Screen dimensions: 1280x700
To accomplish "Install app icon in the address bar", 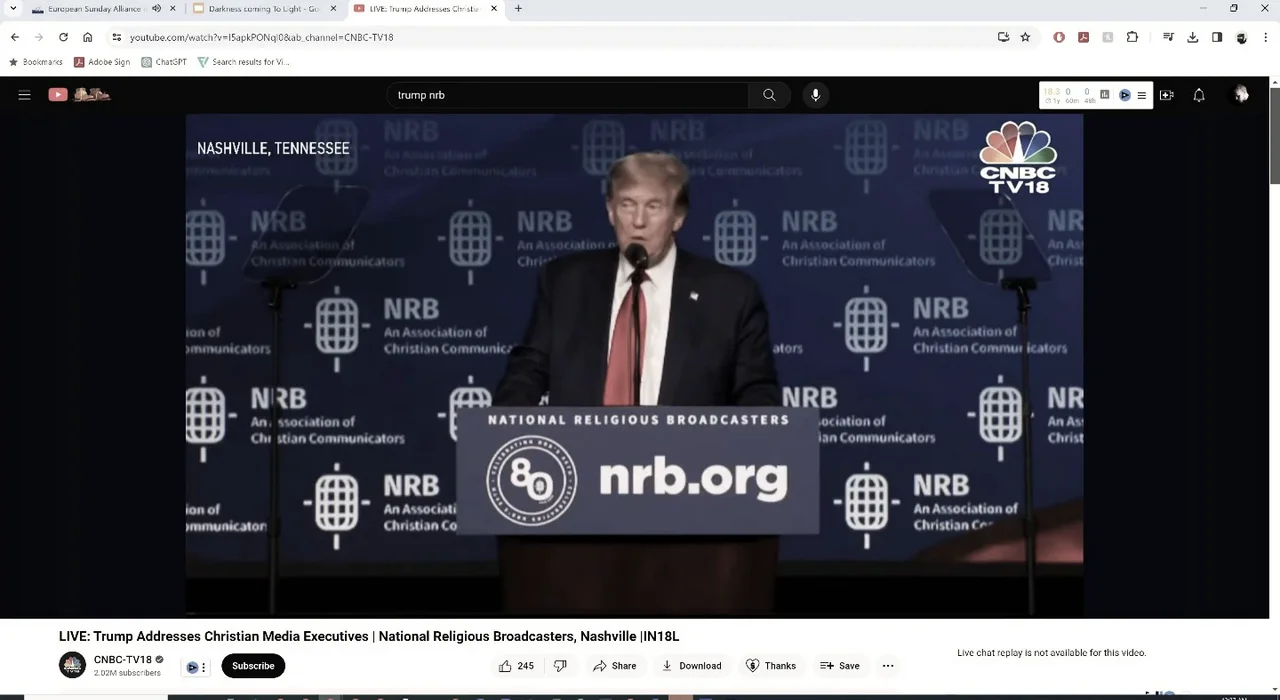I will (1003, 37).
